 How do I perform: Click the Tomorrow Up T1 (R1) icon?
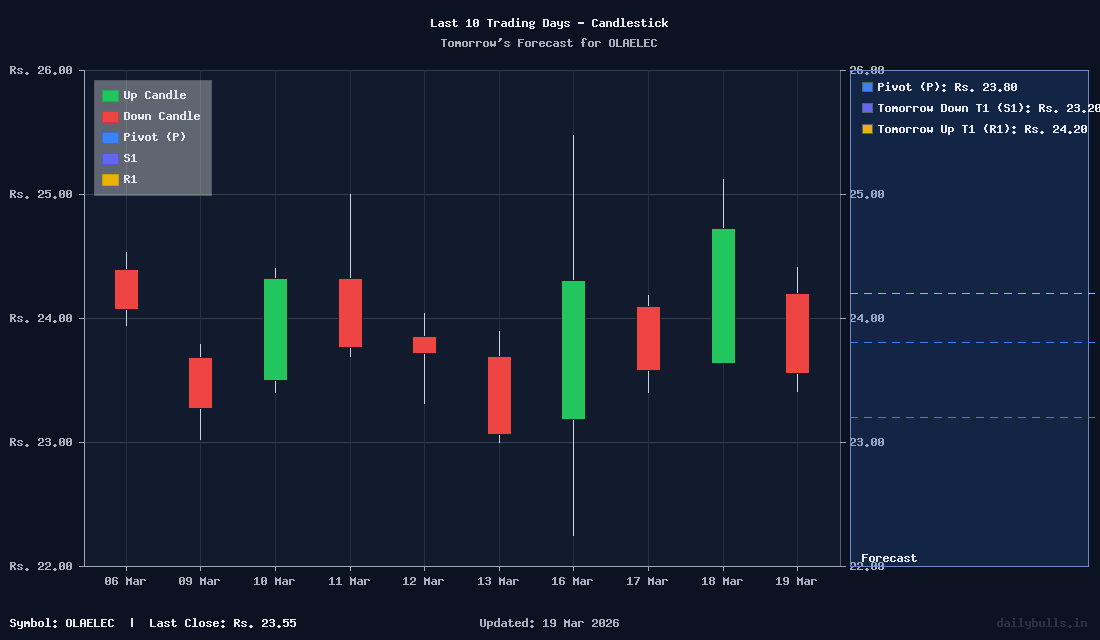tap(866, 129)
